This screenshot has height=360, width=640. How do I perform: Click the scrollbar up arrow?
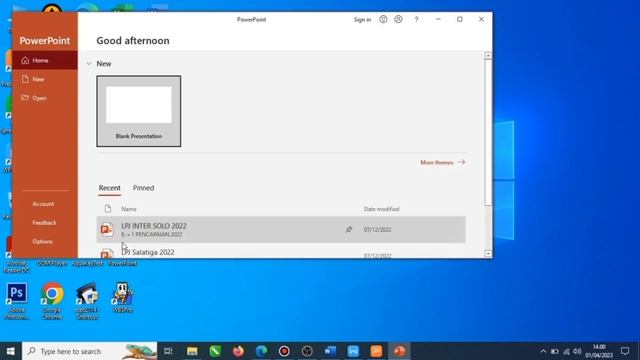488,56
